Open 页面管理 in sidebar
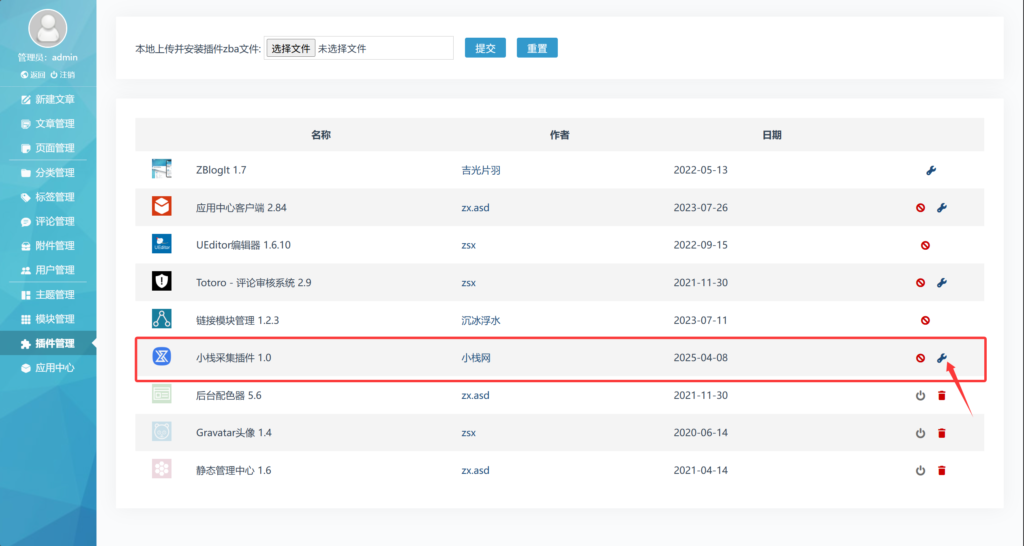Viewport: 1024px width, 546px height. pyautogui.click(x=48, y=148)
